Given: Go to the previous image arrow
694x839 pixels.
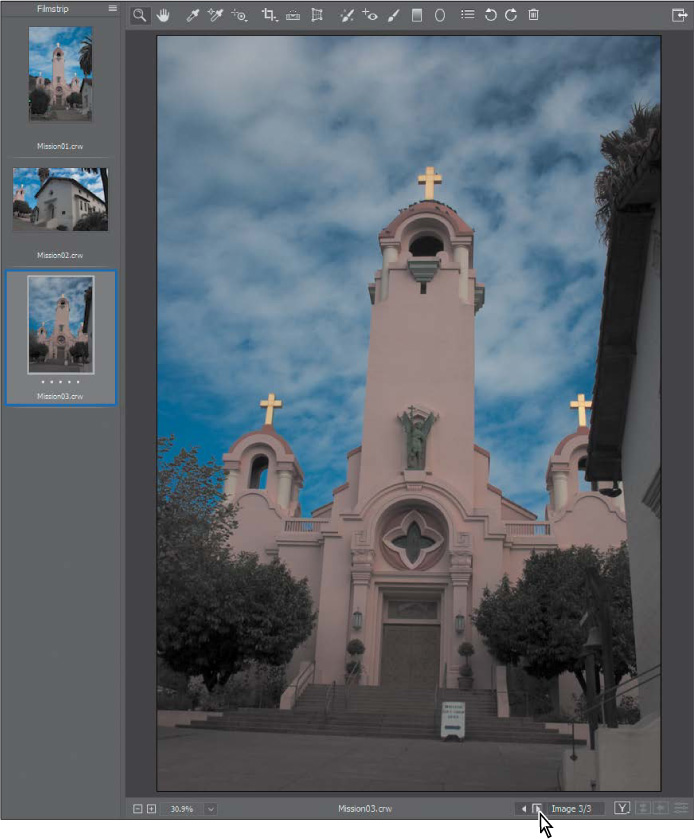Looking at the screenshot, I should (x=523, y=809).
